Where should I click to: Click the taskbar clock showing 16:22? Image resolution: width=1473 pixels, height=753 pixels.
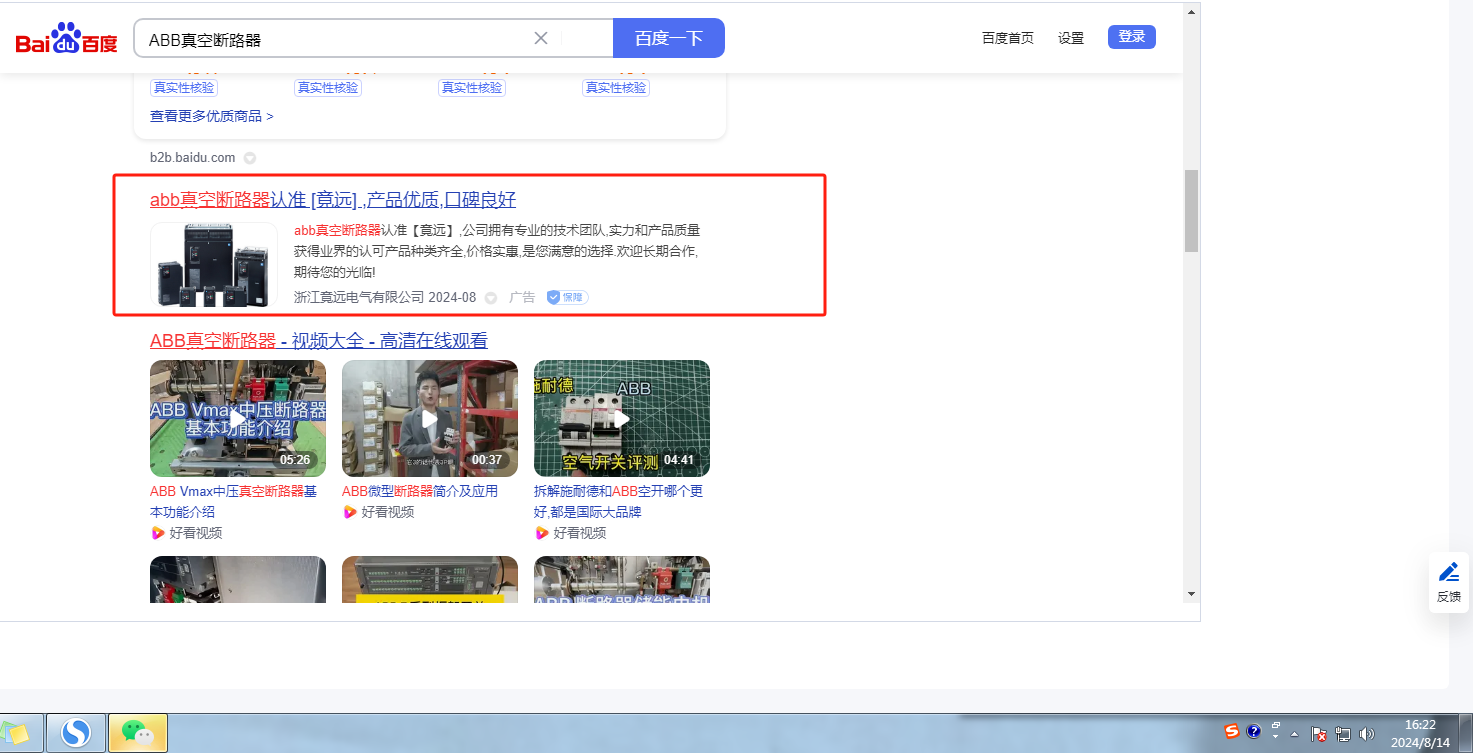tap(1420, 734)
